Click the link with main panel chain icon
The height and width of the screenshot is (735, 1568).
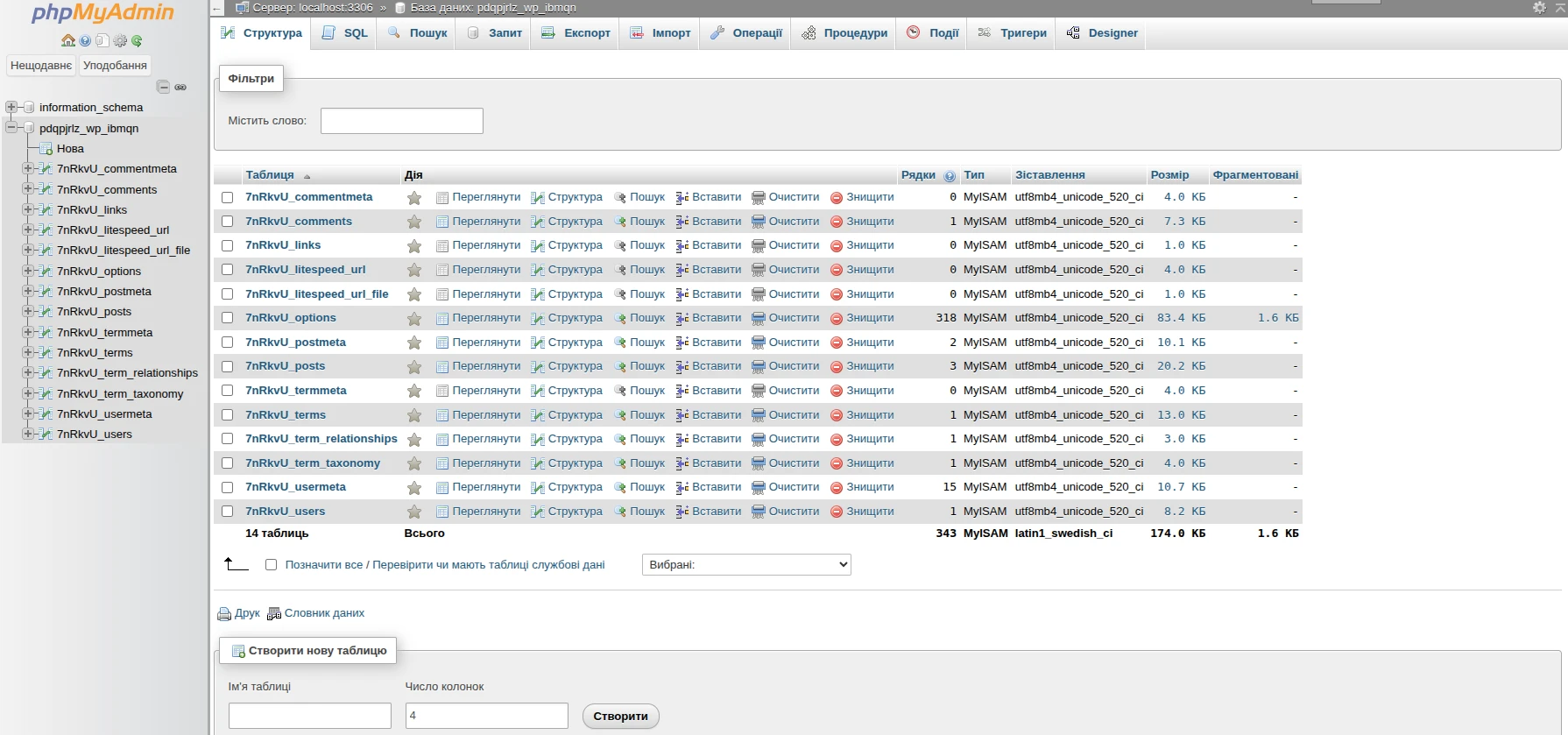(x=180, y=87)
